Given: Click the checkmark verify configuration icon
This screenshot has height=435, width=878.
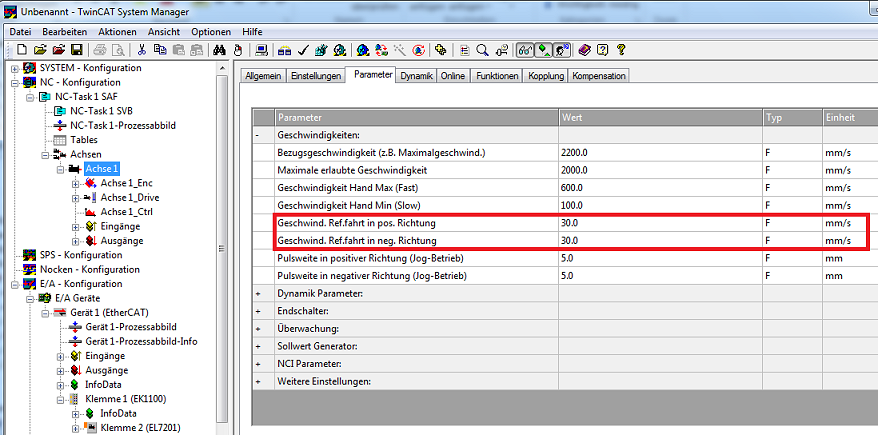Looking at the screenshot, I should click(x=303, y=50).
